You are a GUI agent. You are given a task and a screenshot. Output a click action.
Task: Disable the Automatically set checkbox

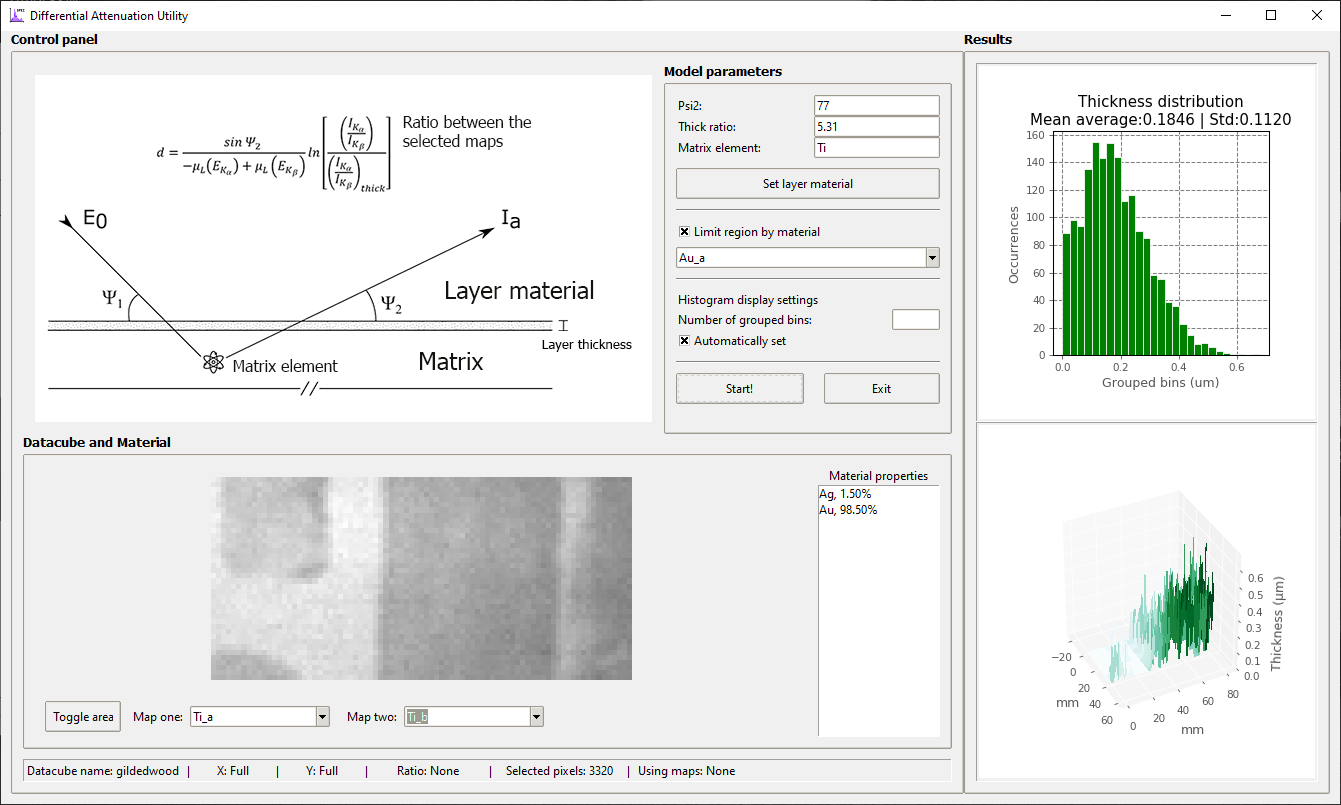coord(685,341)
